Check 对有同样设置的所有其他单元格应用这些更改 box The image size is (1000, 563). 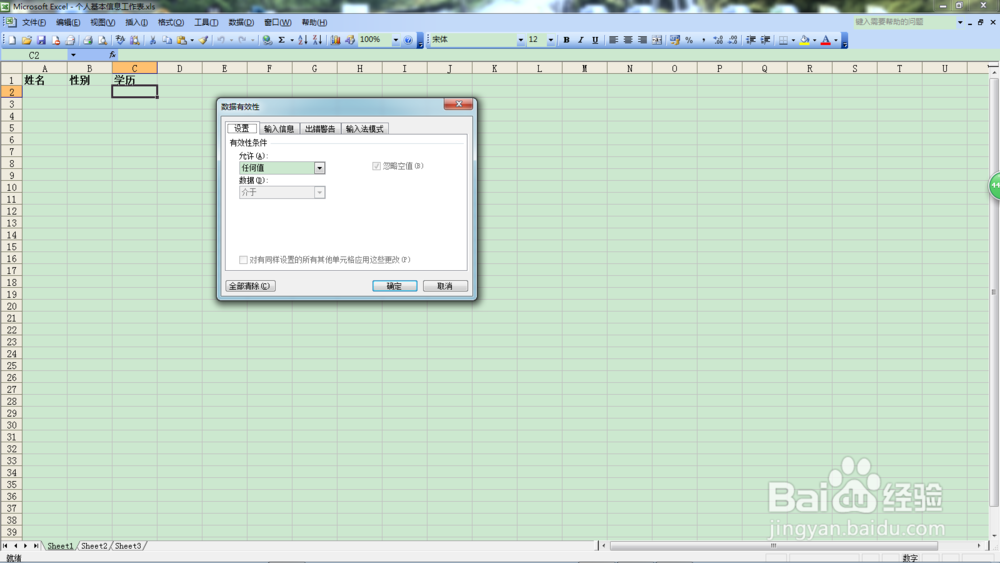pos(243,260)
